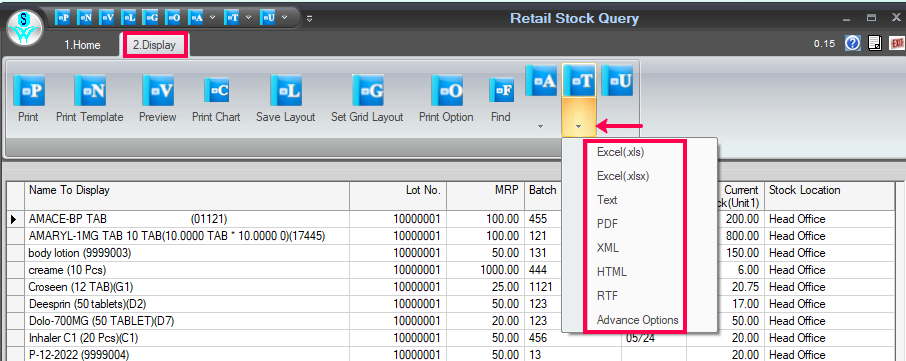This screenshot has width=906, height=361.
Task: Expand dropdown arrow next to quick access U
Action: click(284, 17)
